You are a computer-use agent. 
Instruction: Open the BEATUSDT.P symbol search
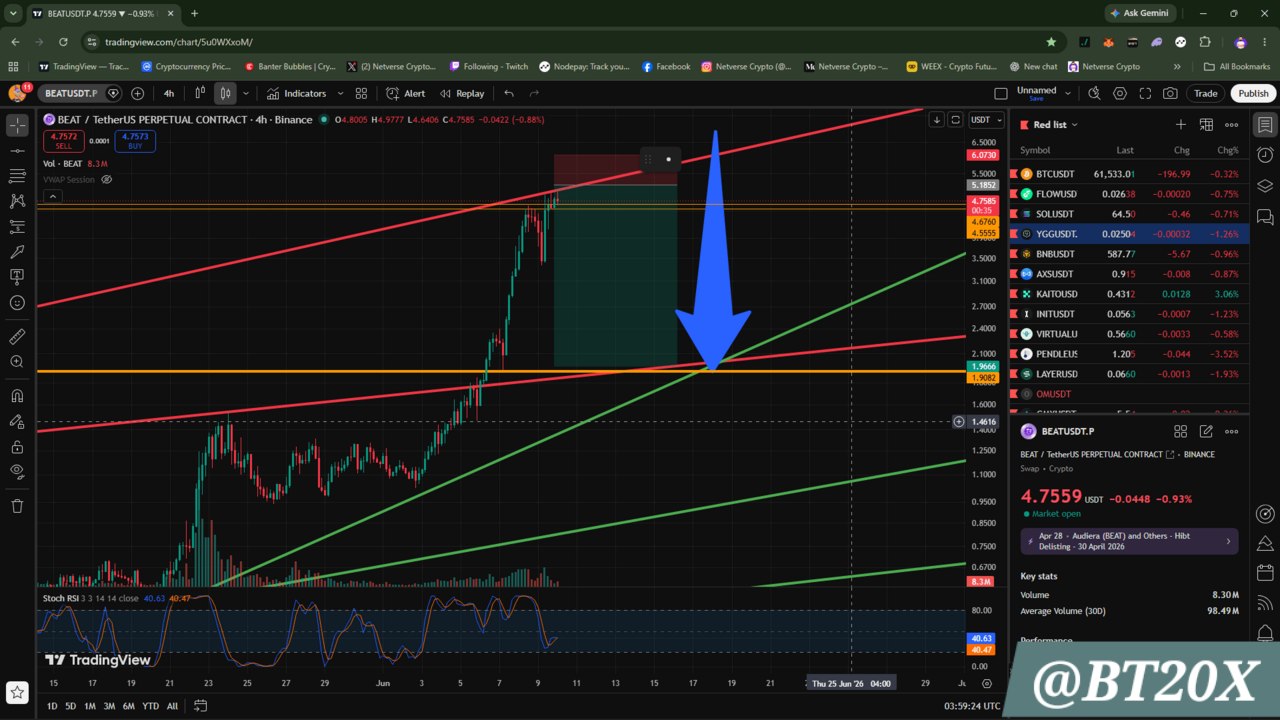[71, 93]
